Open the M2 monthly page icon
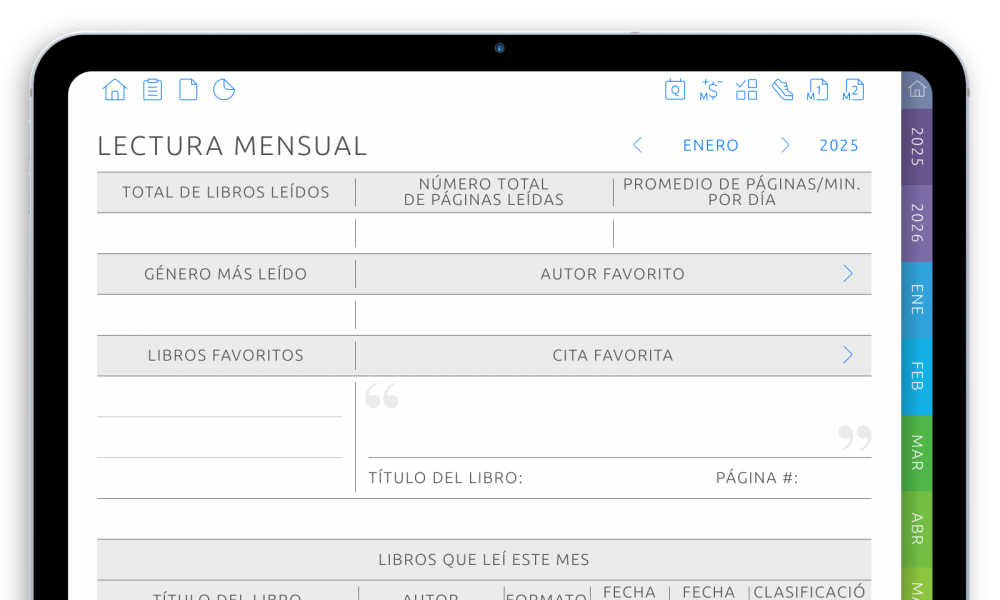This screenshot has width=1000, height=600. [x=853, y=90]
